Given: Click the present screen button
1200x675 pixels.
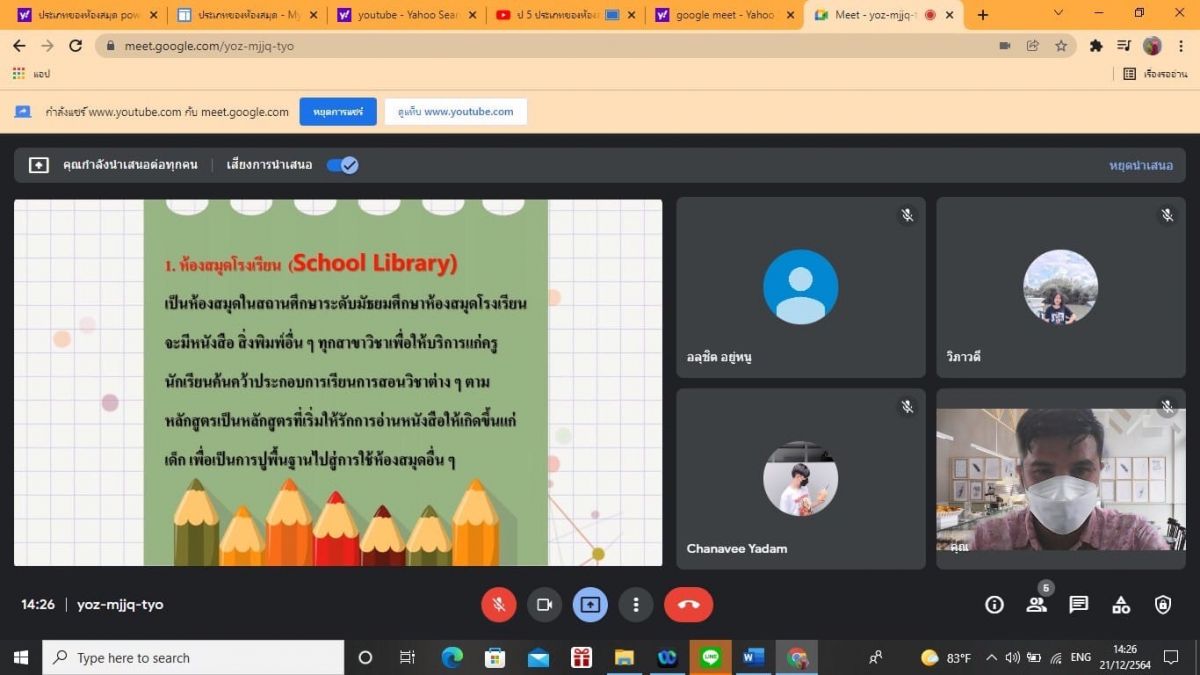Looking at the screenshot, I should click(x=590, y=605).
